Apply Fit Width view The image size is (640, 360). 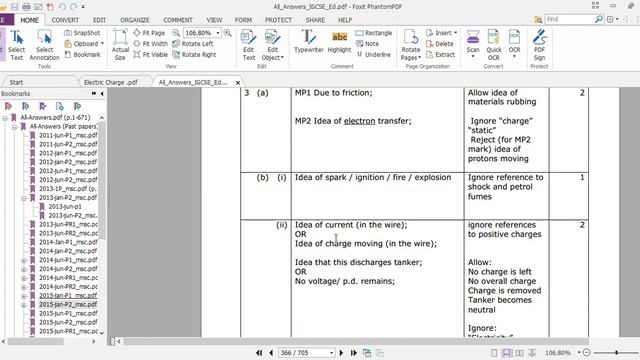[151, 44]
